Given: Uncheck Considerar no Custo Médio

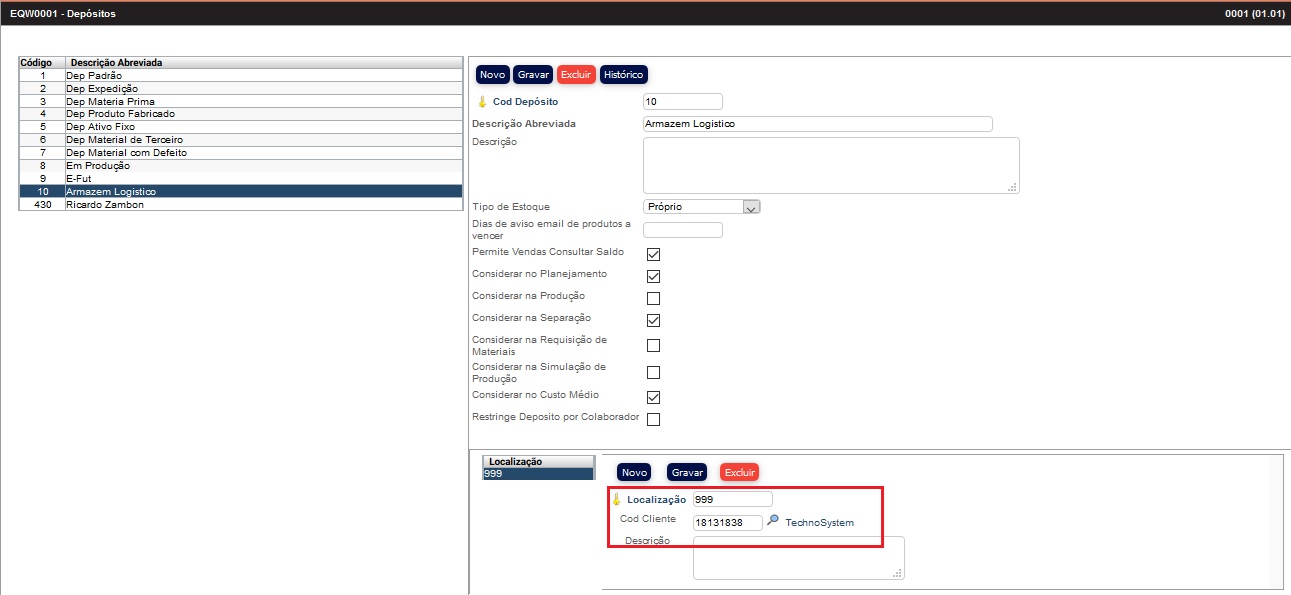Looking at the screenshot, I should coord(653,397).
